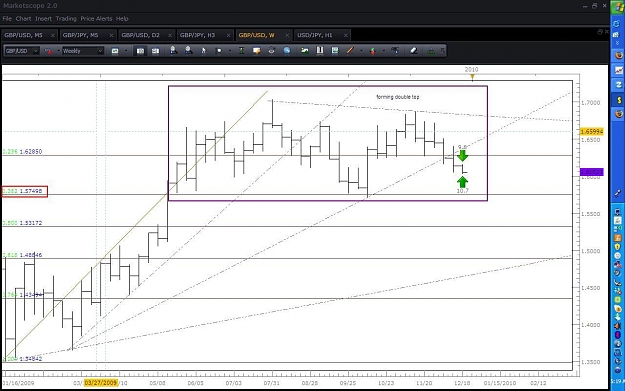Viewport: 625px width, 391px height.
Task: Click the green toolbar icon after eraser
Action: coord(431,51)
